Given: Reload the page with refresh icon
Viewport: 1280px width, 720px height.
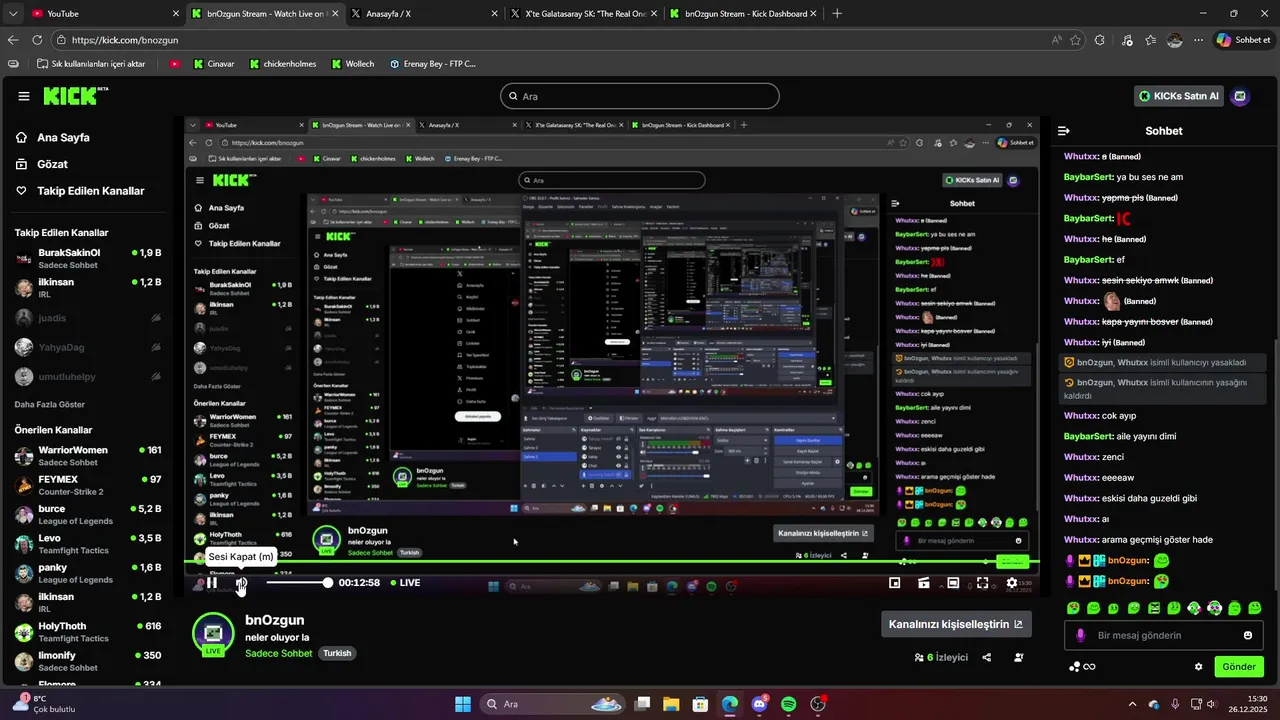Looking at the screenshot, I should click(x=37, y=40).
